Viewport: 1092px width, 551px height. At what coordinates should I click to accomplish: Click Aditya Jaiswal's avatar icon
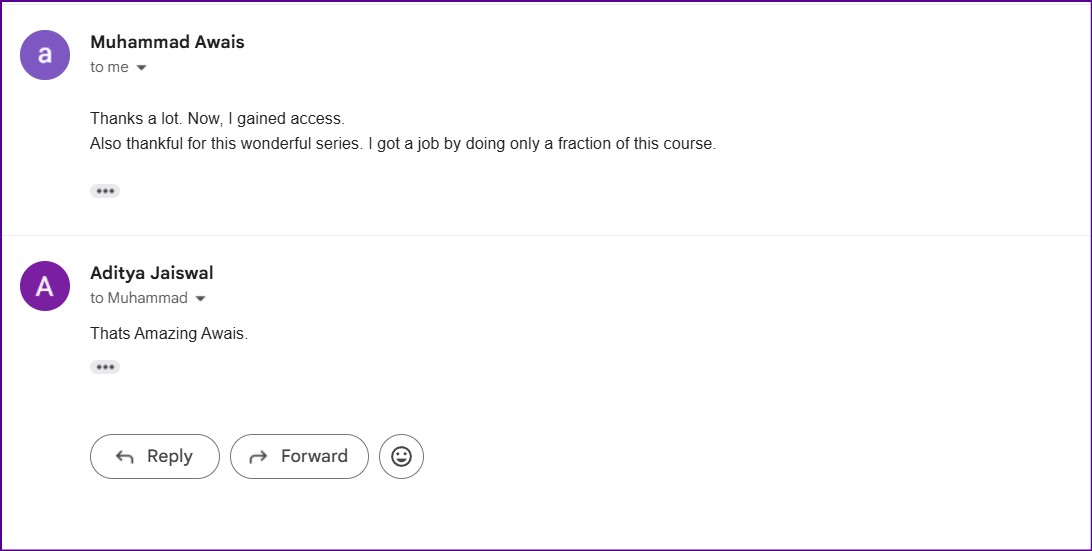point(45,286)
